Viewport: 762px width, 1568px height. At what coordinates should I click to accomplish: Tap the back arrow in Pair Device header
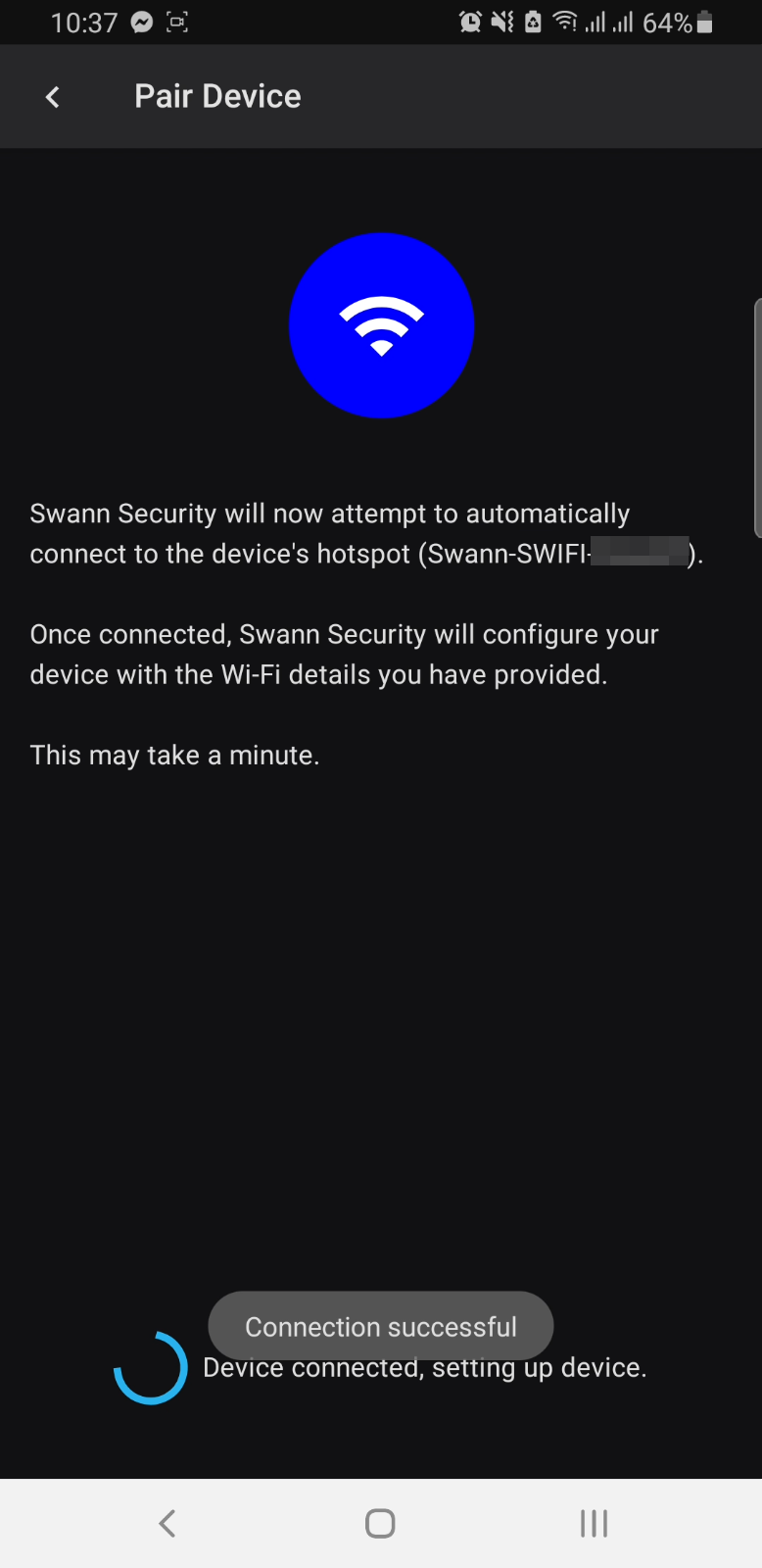click(53, 96)
